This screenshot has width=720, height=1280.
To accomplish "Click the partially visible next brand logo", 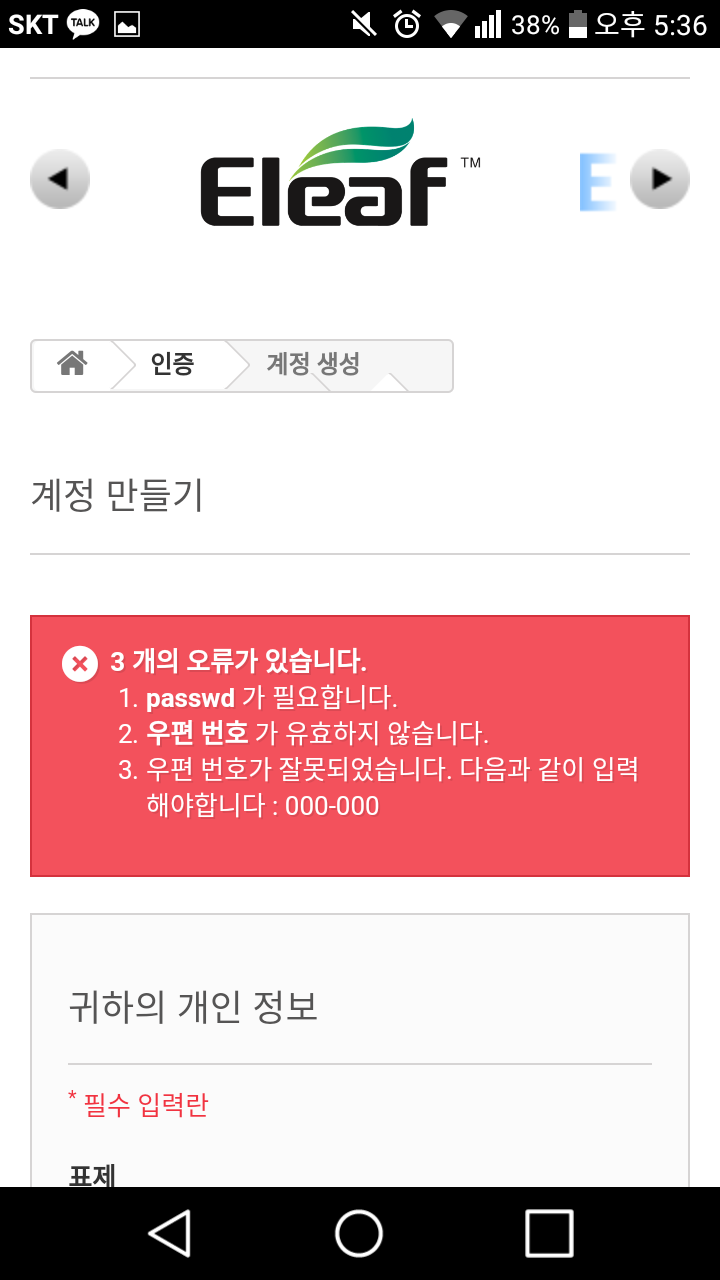I will 597,182.
